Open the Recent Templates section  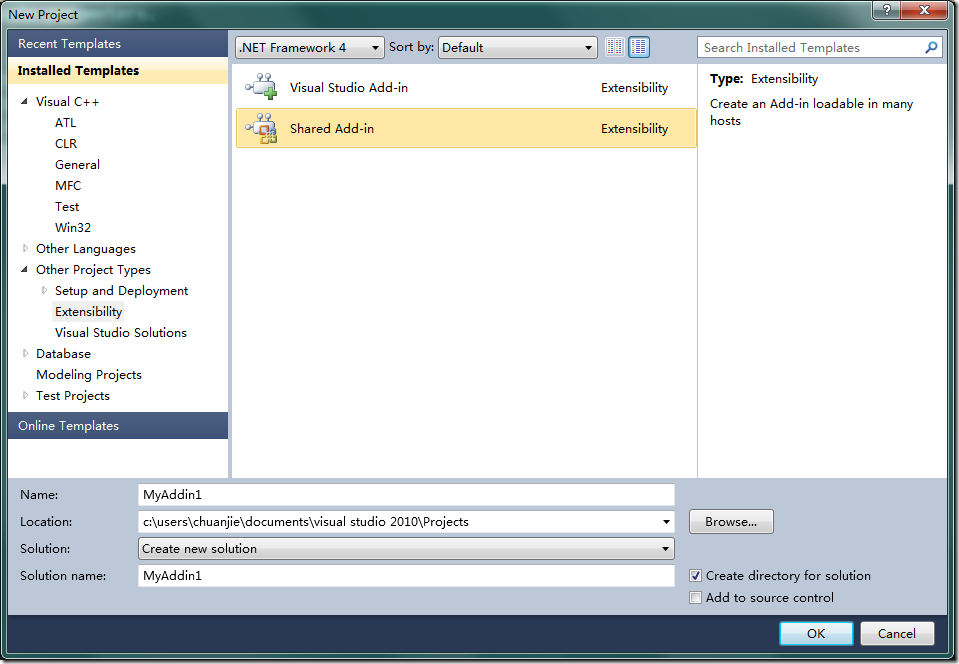coord(118,43)
